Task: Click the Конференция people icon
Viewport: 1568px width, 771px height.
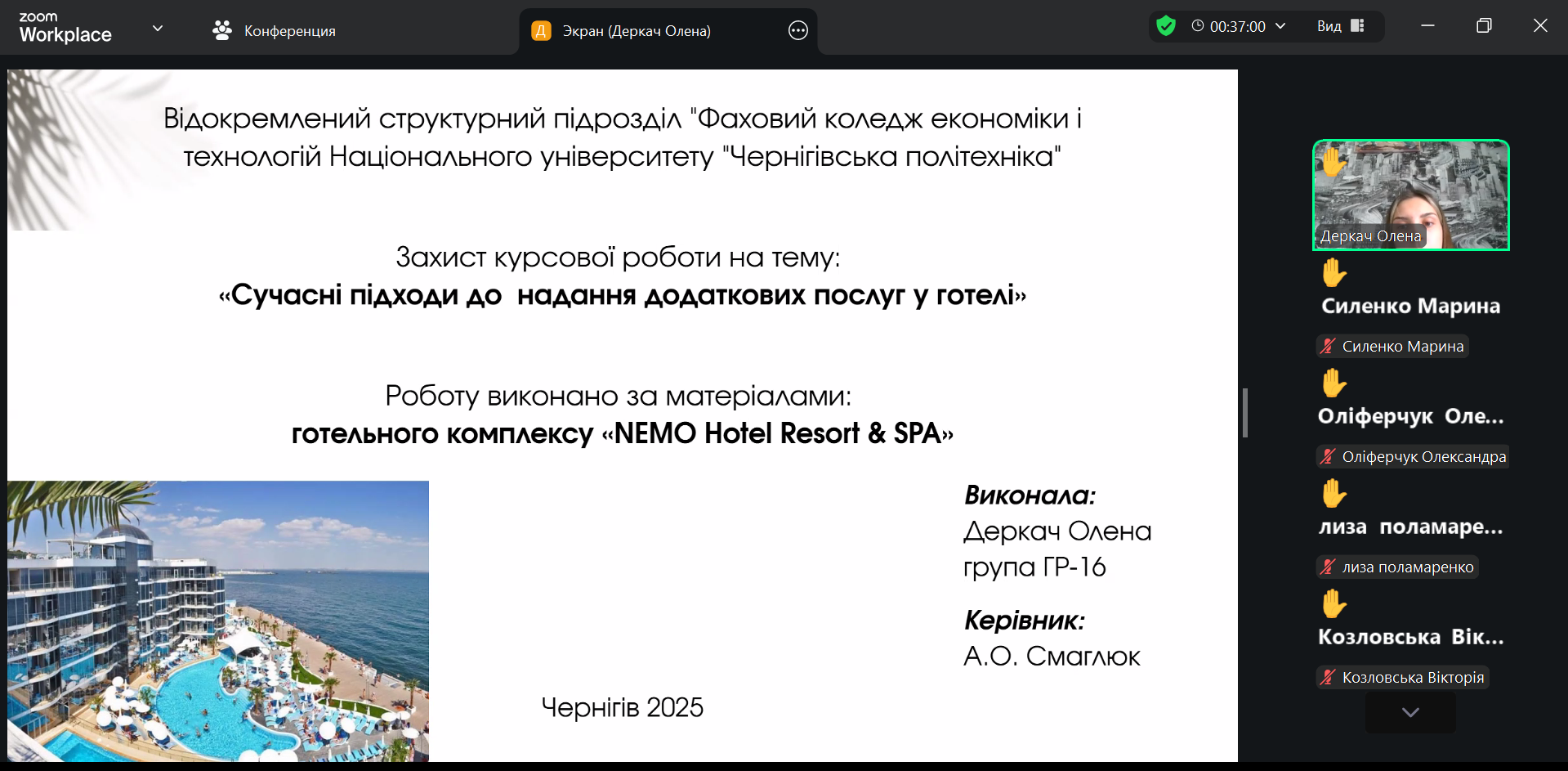Action: pos(221,31)
